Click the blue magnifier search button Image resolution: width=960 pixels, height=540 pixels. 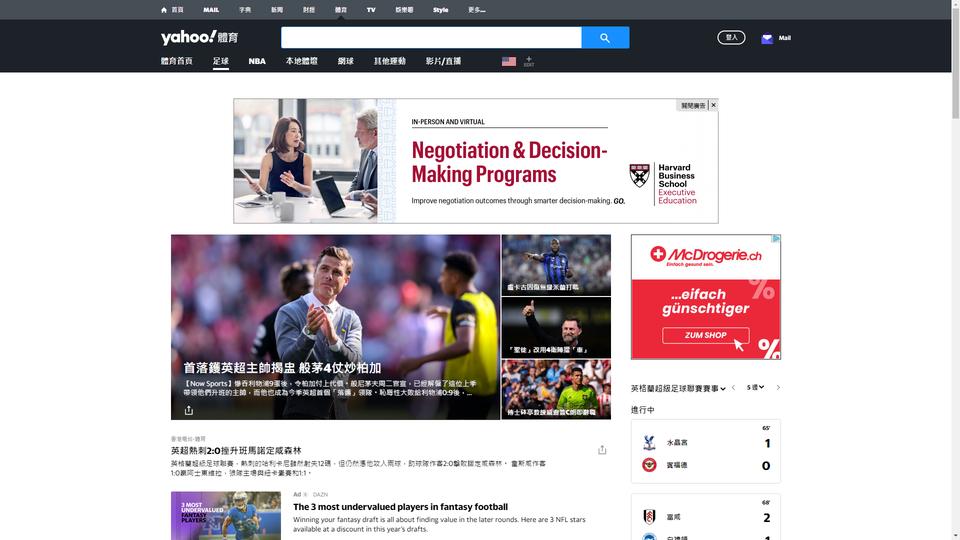tap(605, 37)
